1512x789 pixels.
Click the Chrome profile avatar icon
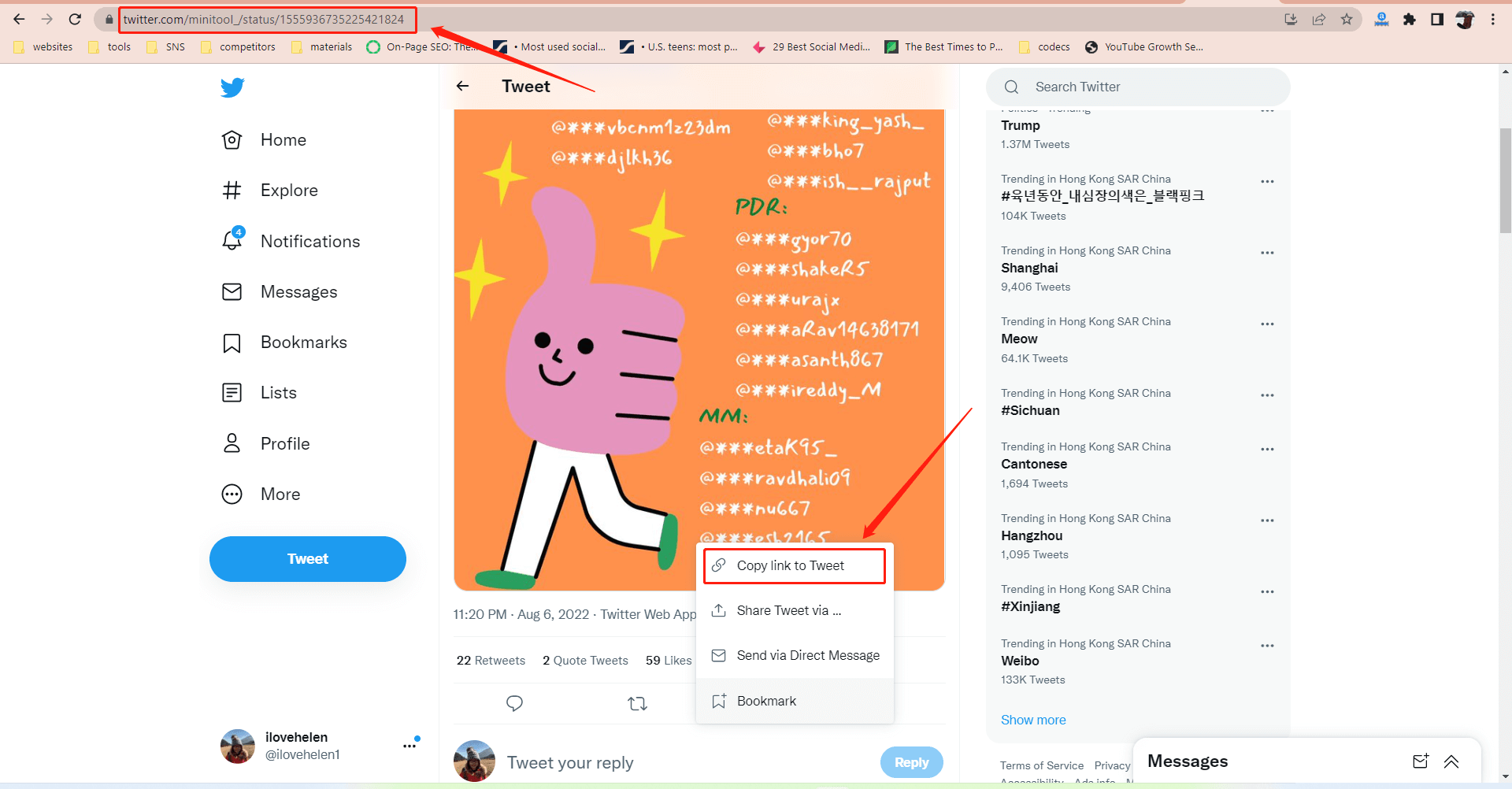pyautogui.click(x=1465, y=19)
